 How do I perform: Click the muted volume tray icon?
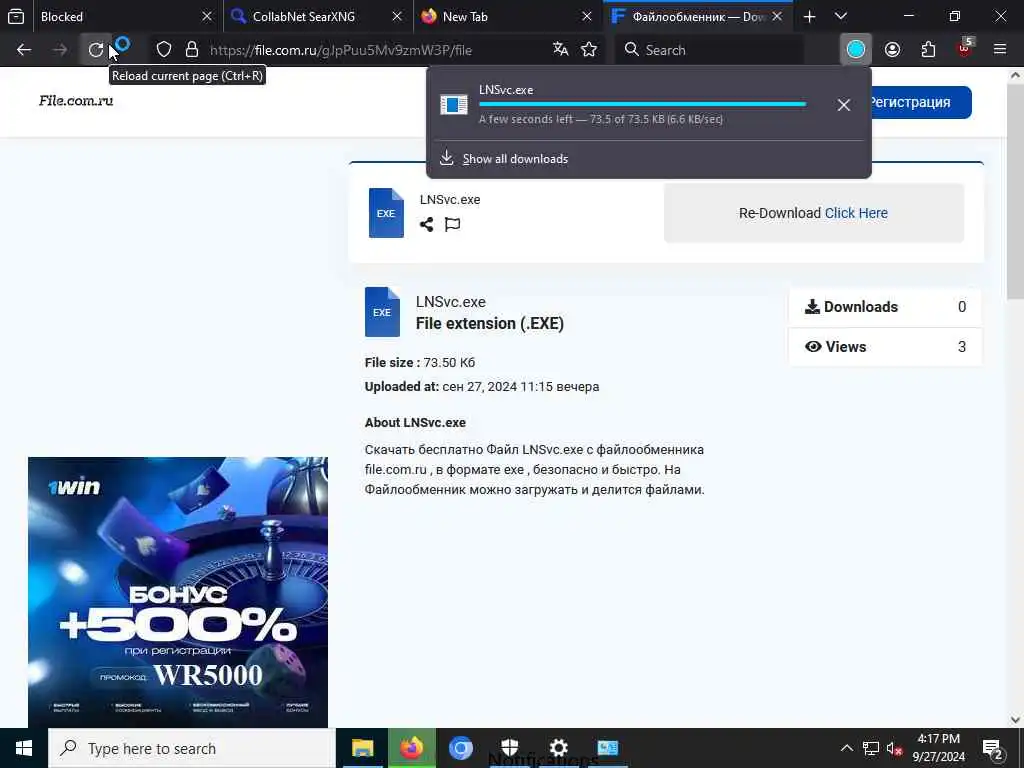(894, 749)
